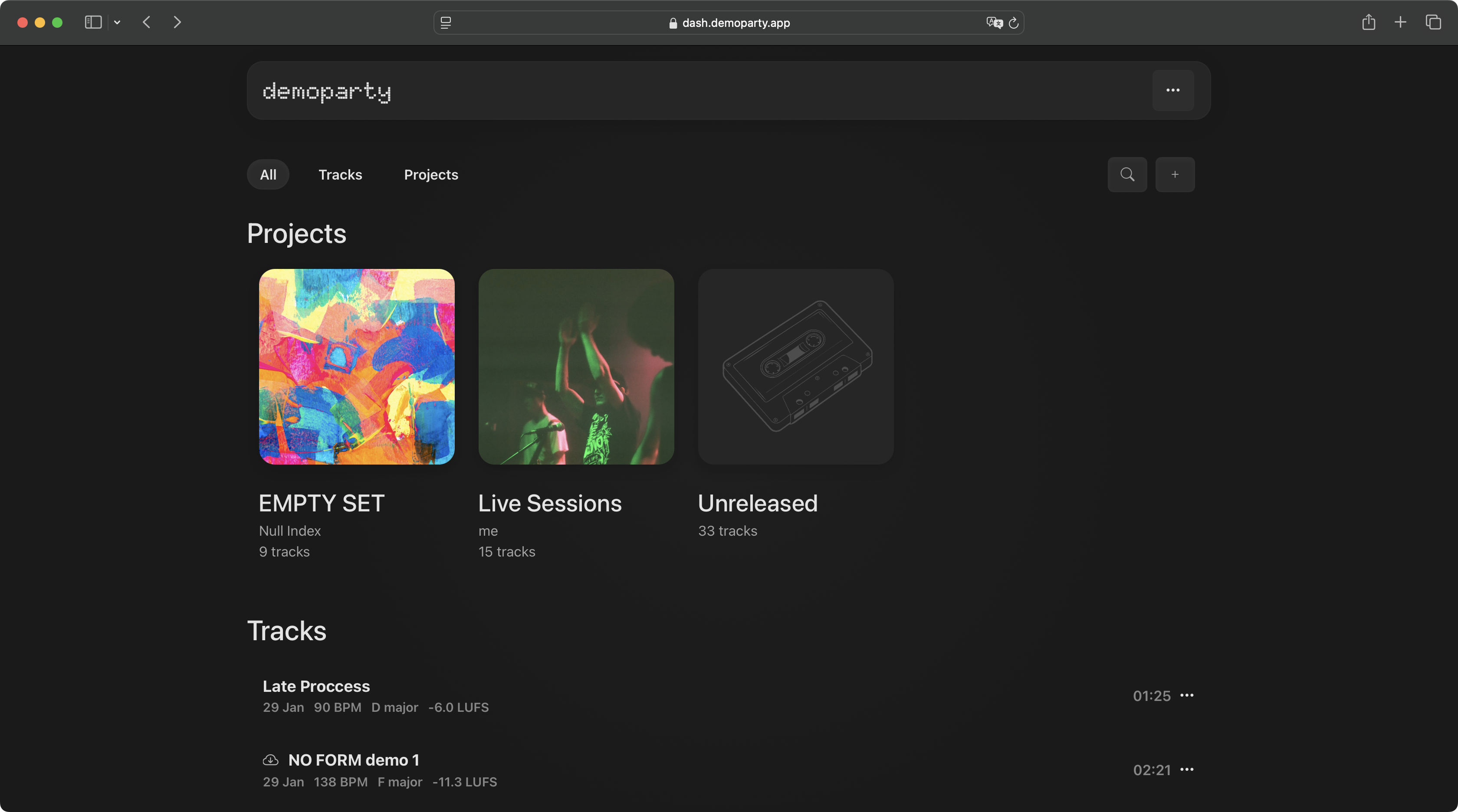Open options menu for Late Proccess track

(x=1187, y=696)
